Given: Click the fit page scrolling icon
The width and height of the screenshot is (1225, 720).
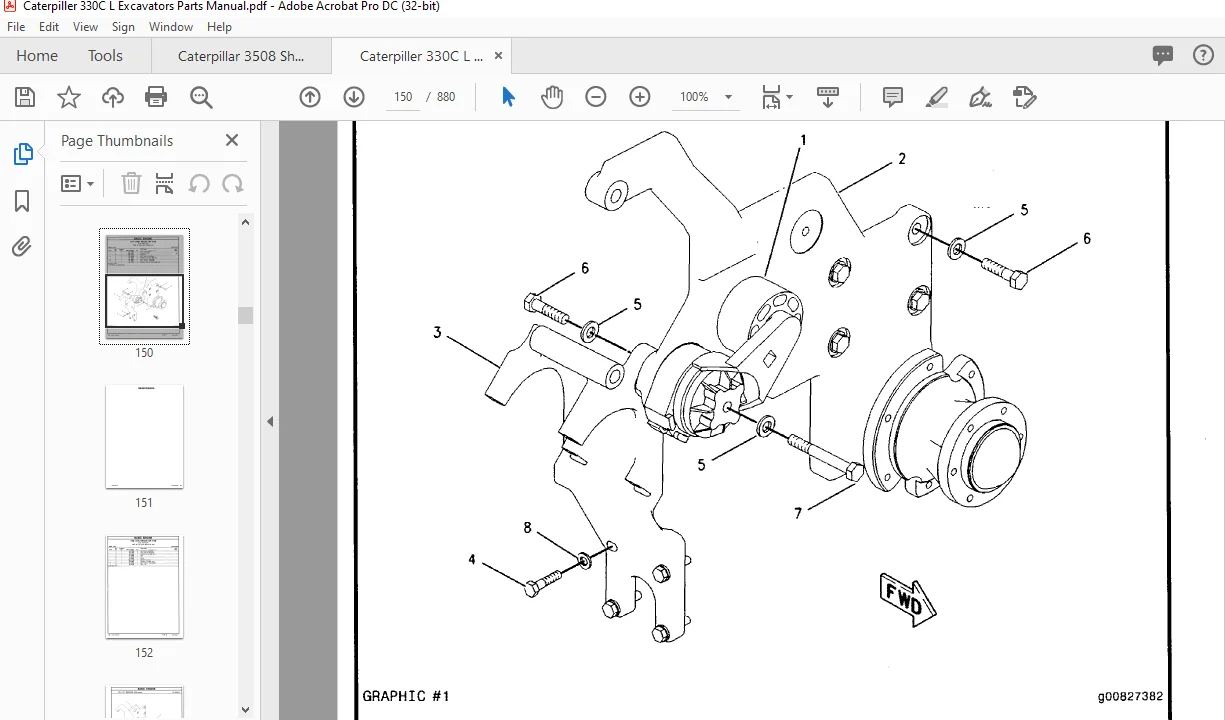Looking at the screenshot, I should click(771, 97).
